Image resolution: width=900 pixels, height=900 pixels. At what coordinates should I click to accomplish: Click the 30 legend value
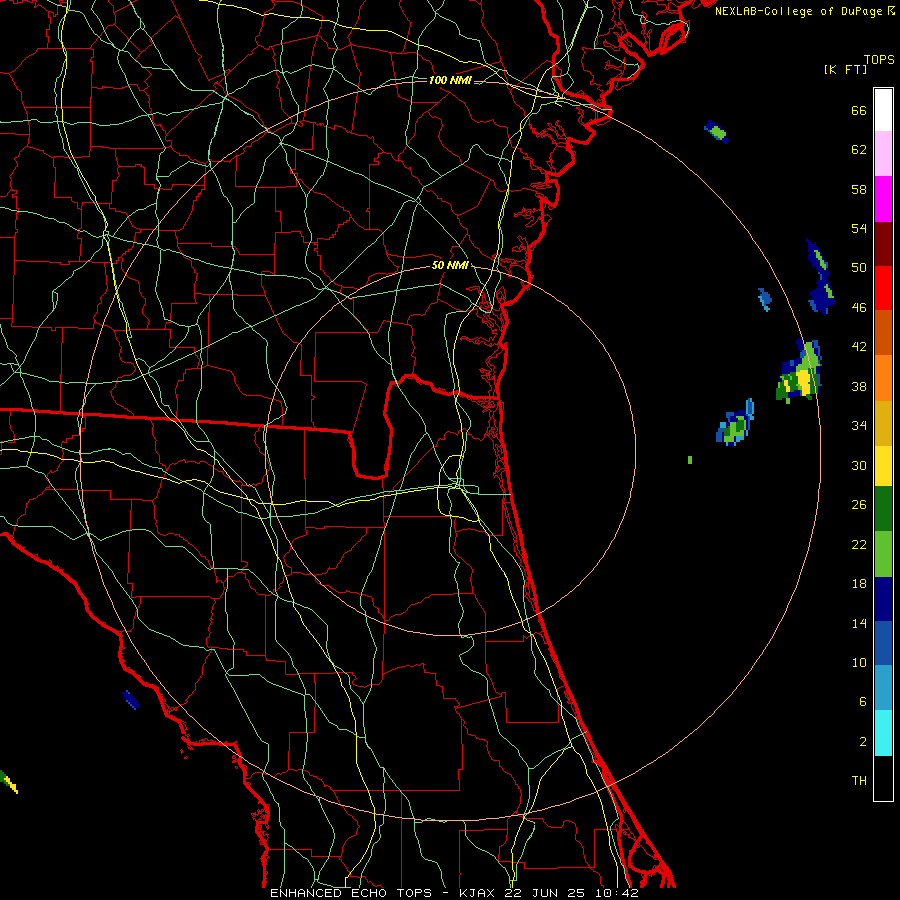pyautogui.click(x=859, y=465)
